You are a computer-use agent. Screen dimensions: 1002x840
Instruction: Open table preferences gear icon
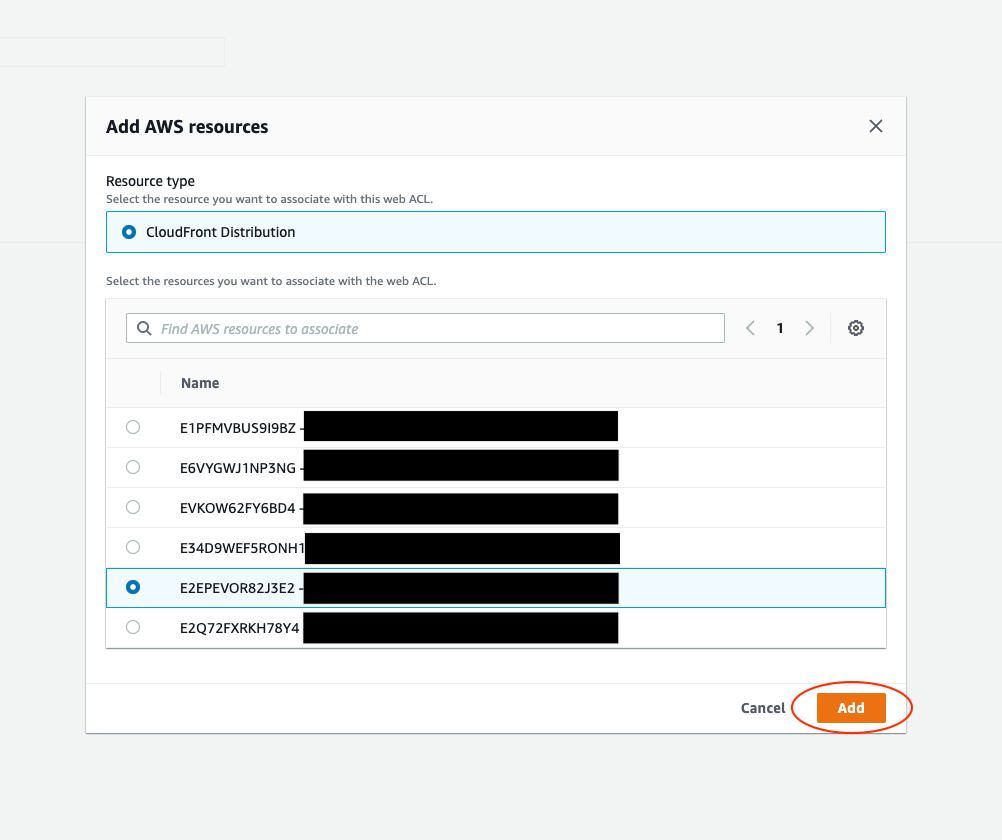coord(856,328)
